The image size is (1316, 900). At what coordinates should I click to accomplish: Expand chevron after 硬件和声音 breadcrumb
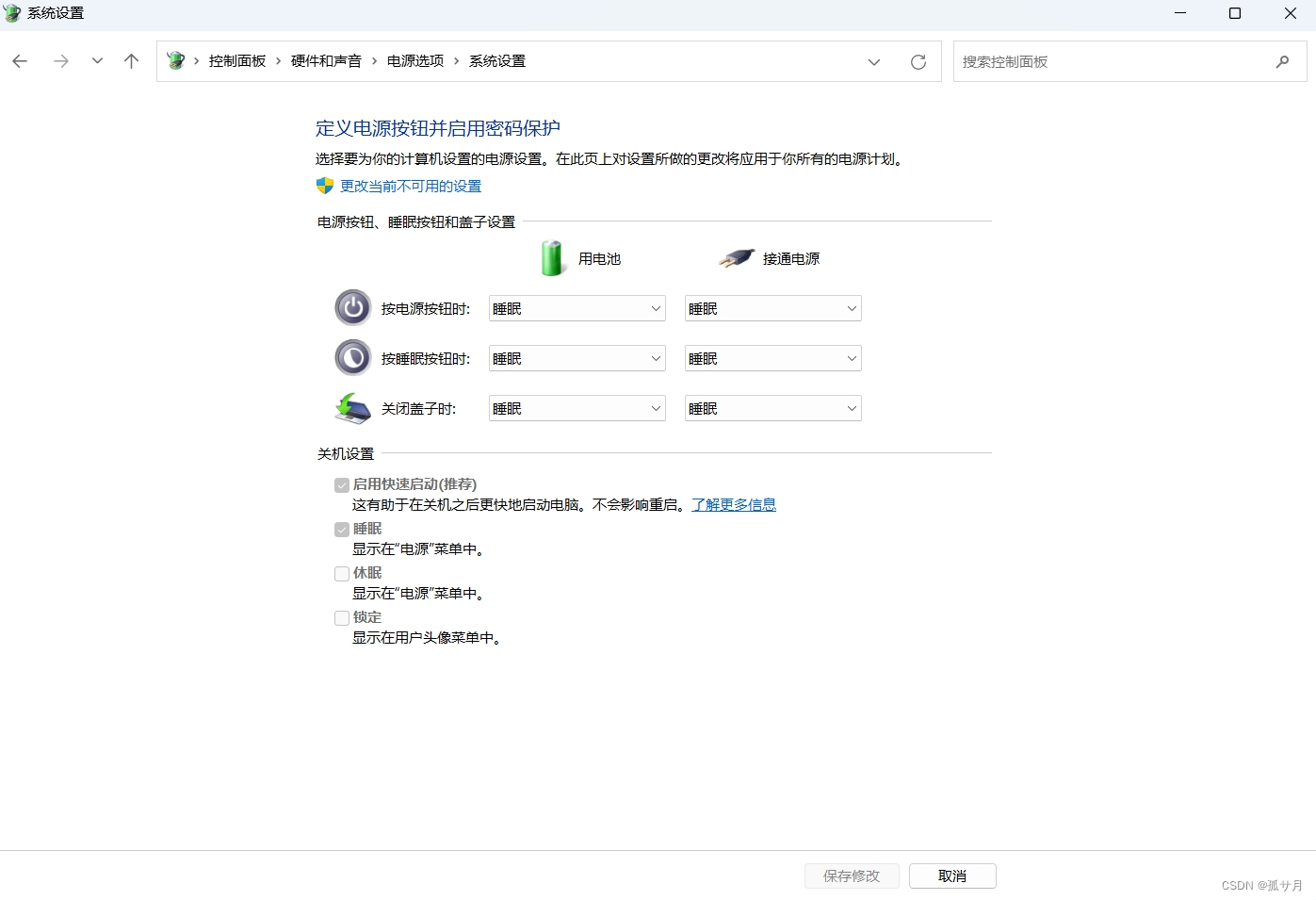(375, 61)
